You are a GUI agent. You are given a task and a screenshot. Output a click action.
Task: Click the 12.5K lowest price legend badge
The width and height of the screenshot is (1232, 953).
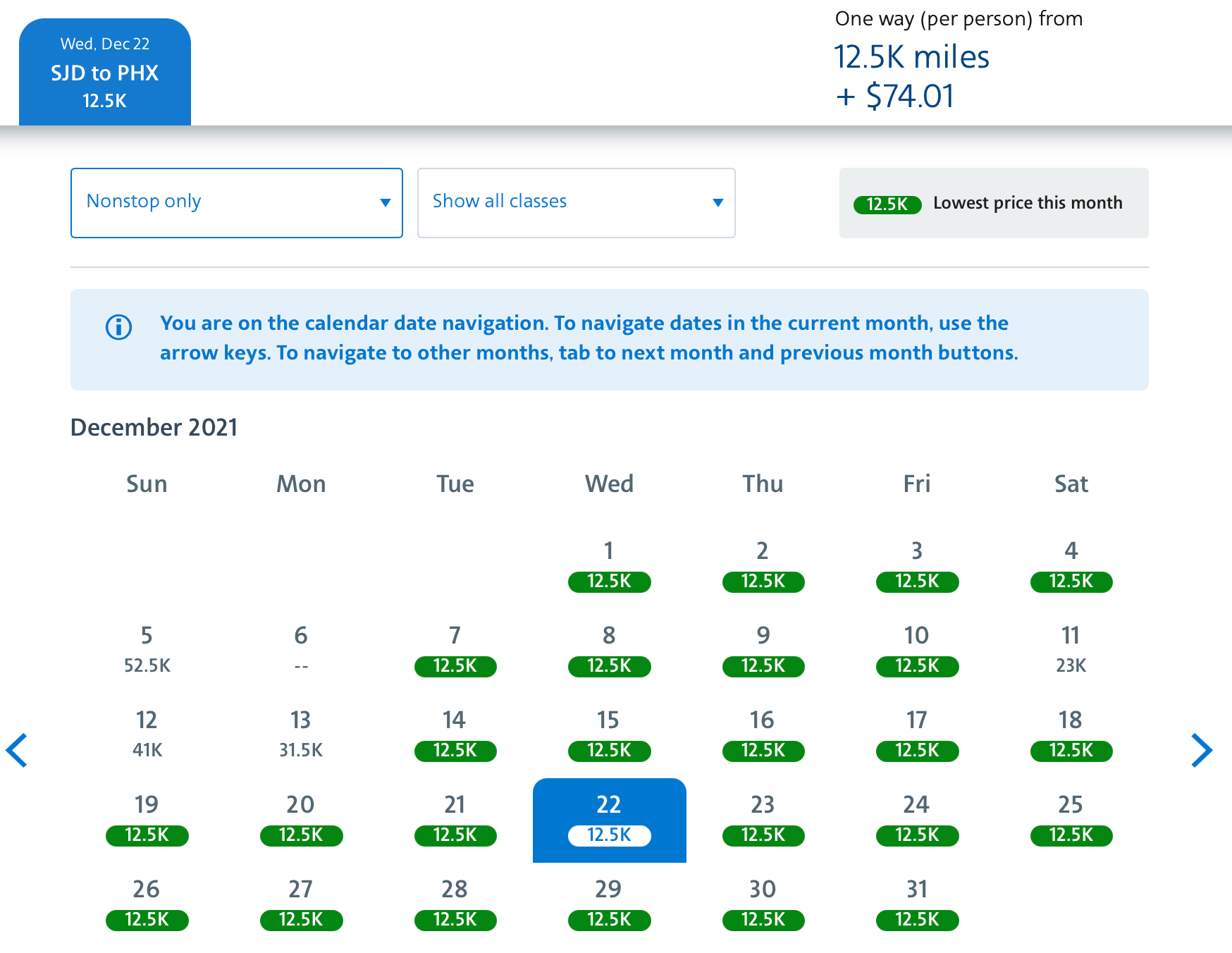887,204
